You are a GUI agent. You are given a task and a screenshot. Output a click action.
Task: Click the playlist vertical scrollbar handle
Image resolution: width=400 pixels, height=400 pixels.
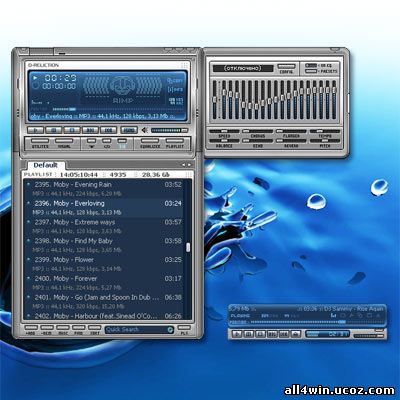click(188, 247)
